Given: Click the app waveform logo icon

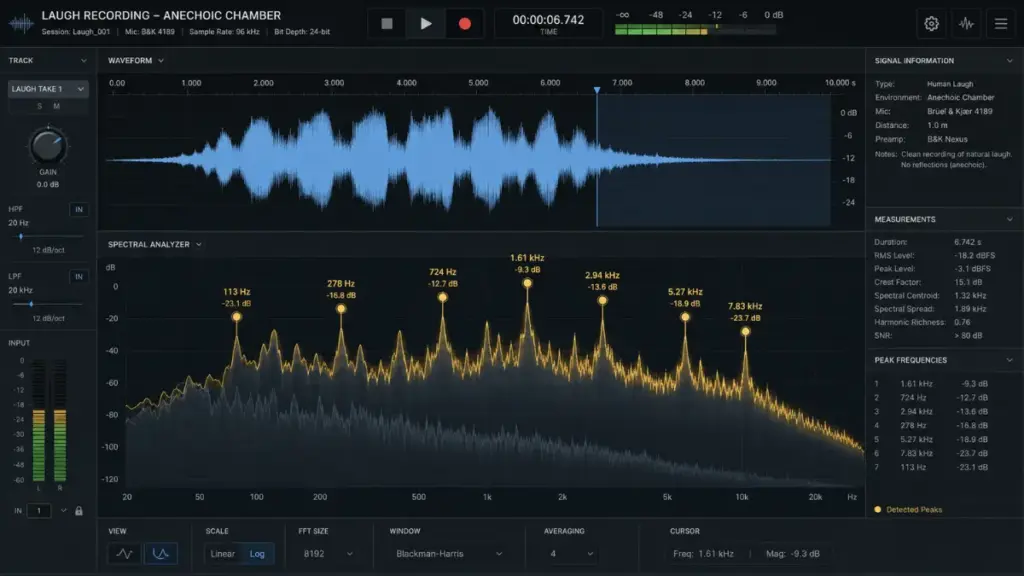Looking at the screenshot, I should coord(21,24).
